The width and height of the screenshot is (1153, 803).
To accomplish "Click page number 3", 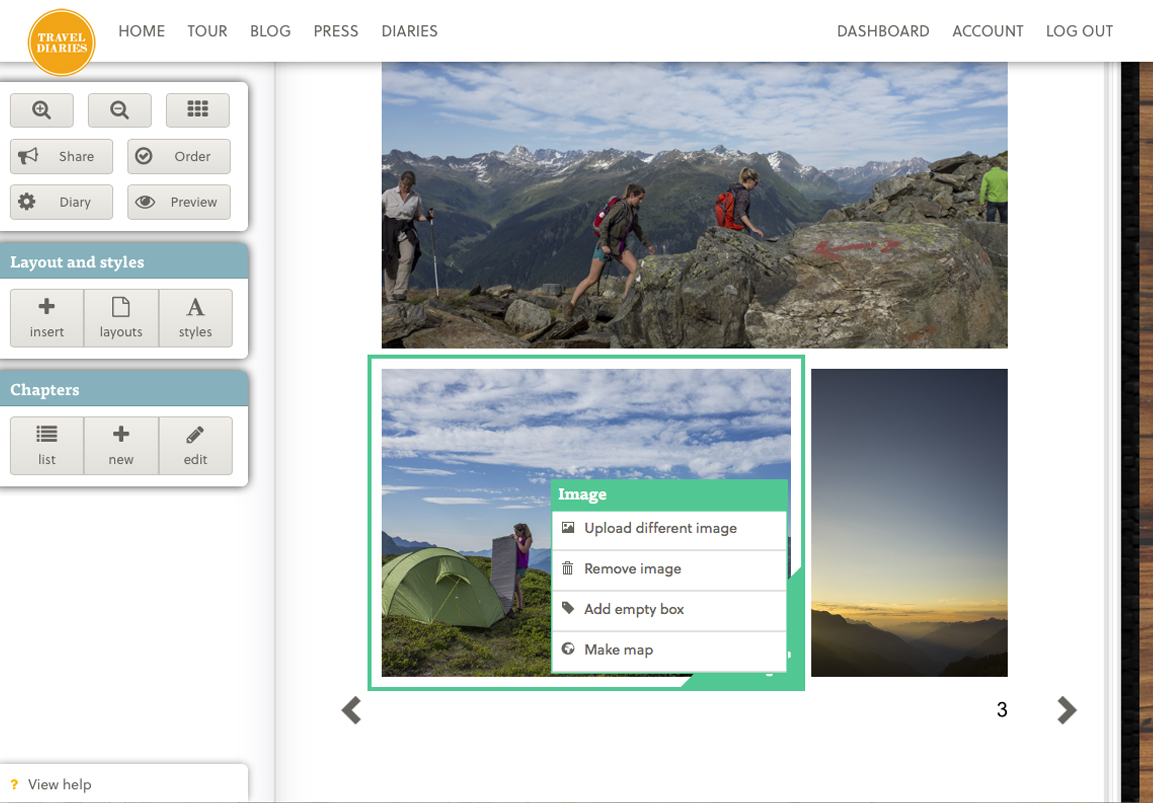I will click(1002, 710).
